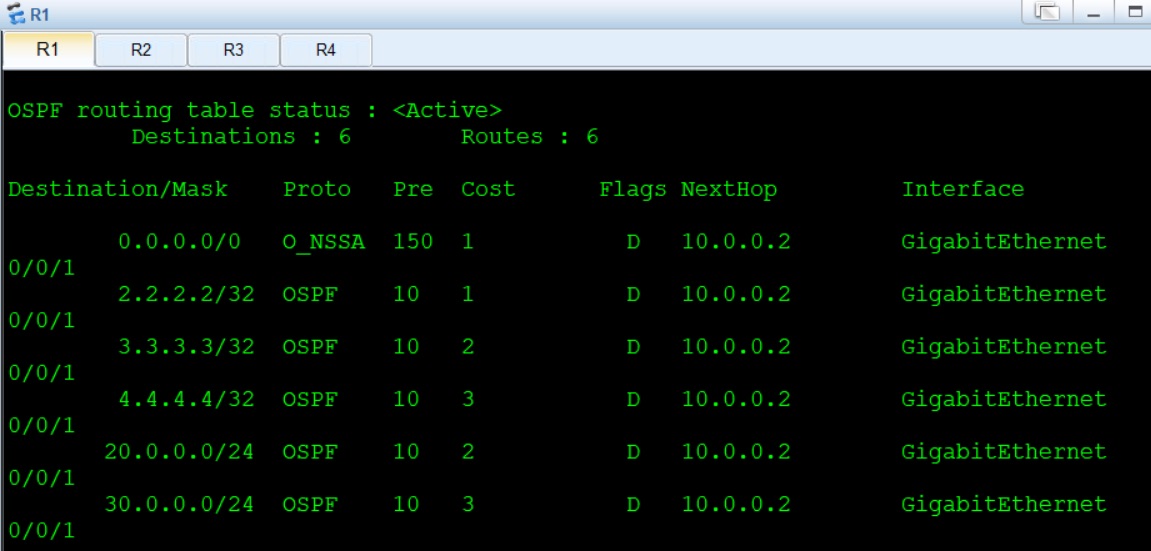
Task: Click the 0.0.0.0/0 destination entry
Action: (179, 242)
